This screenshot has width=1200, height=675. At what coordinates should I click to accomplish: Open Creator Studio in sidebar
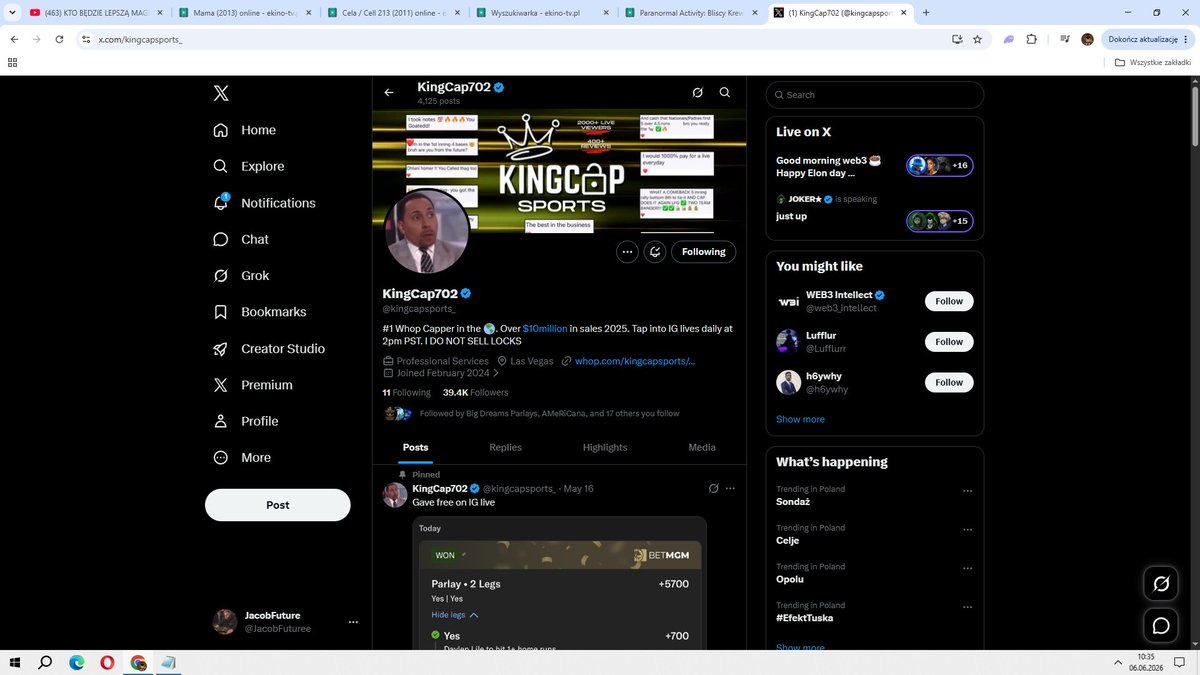coord(269,348)
